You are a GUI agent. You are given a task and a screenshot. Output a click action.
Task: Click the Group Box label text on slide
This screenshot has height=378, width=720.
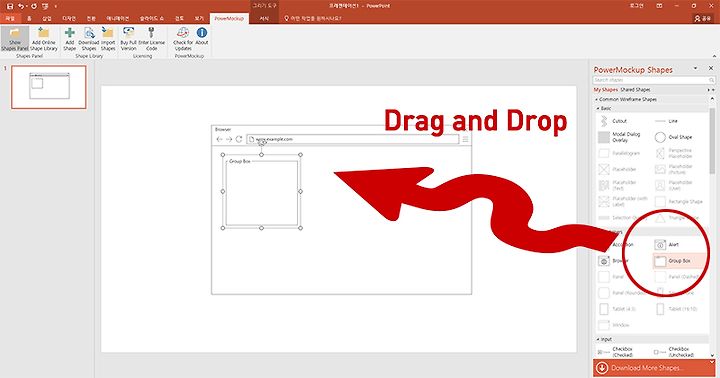tap(240, 161)
